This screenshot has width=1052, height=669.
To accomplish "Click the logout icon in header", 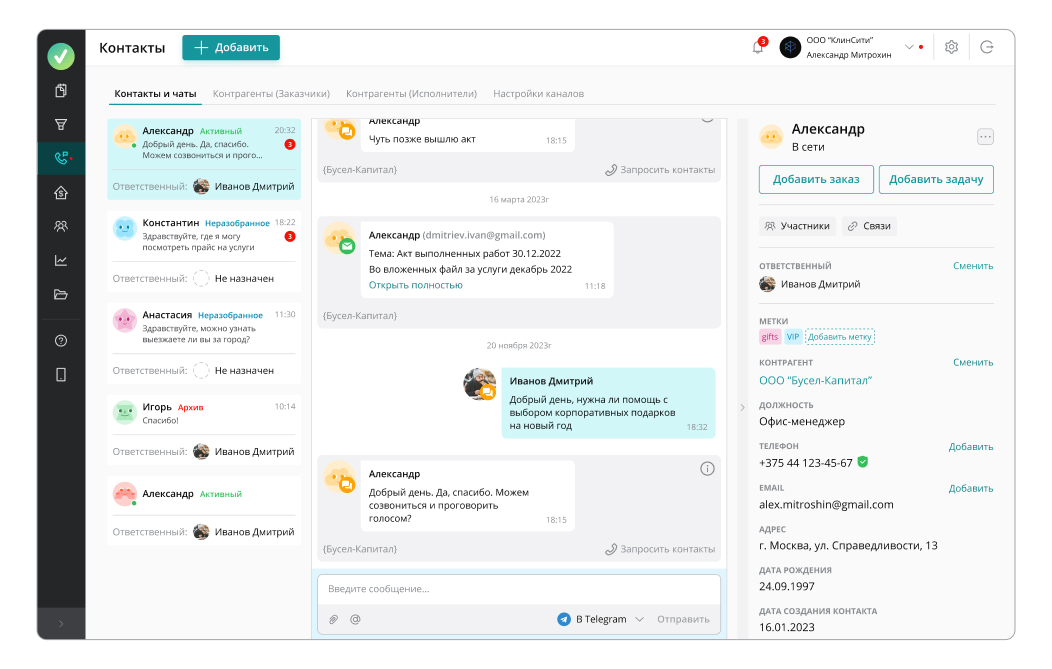I will (987, 47).
